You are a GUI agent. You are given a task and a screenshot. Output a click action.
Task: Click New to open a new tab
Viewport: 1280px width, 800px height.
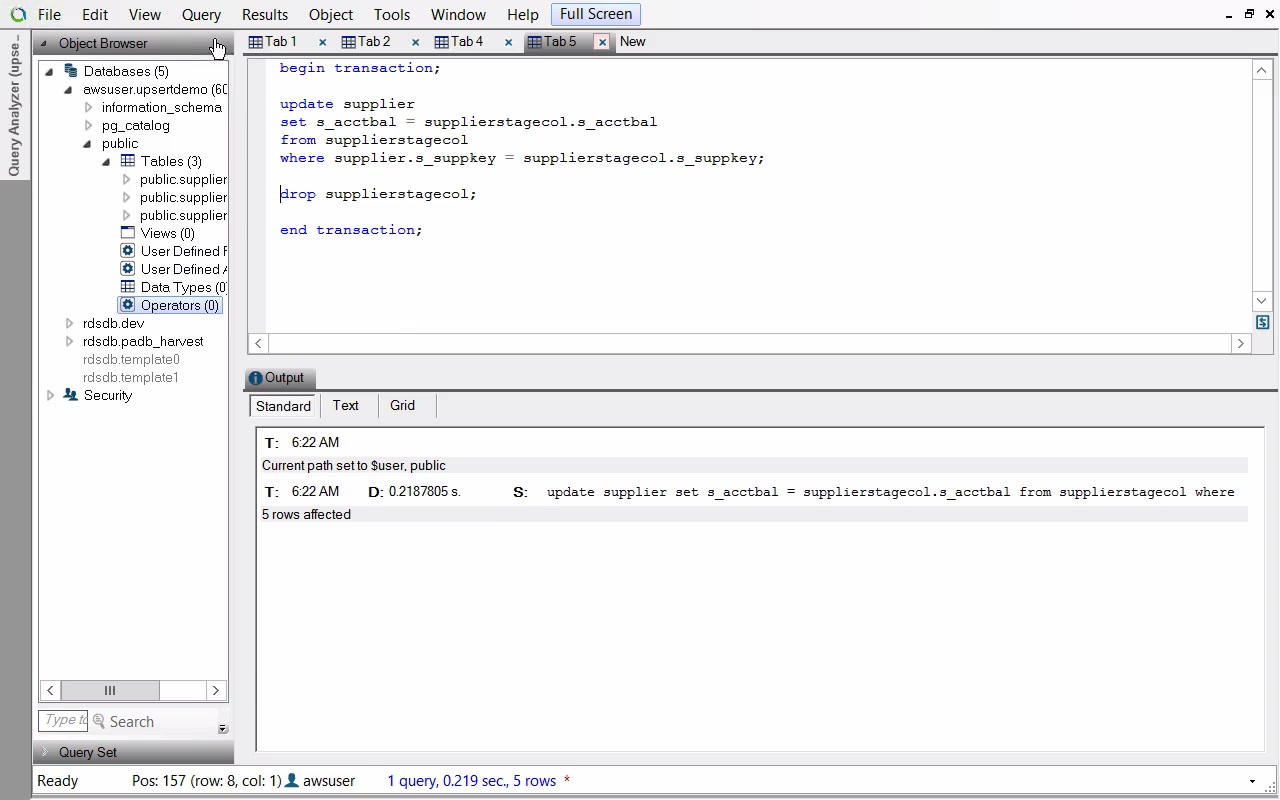[x=632, y=42]
